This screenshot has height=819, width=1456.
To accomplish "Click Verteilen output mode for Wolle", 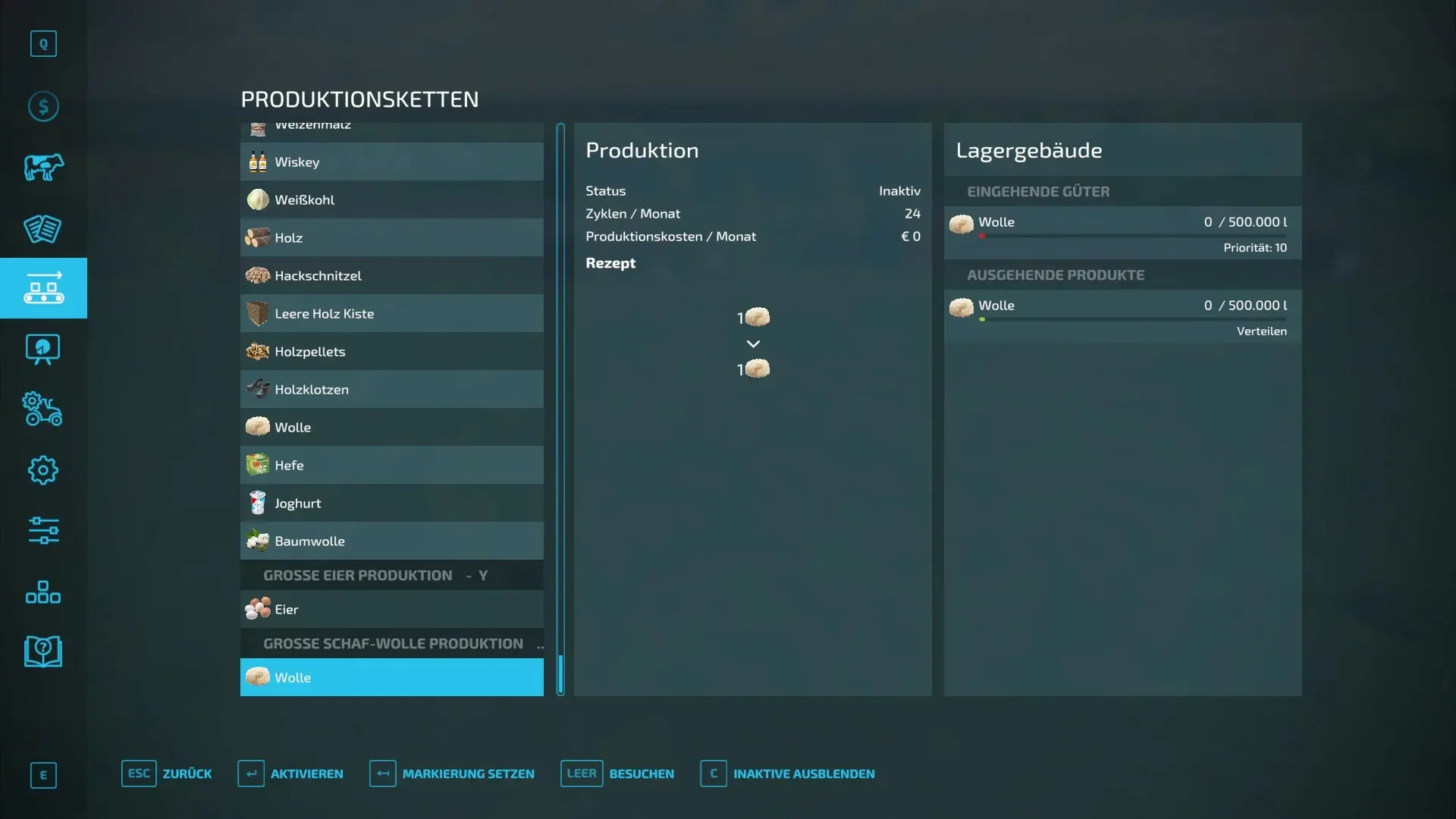I will coord(1261,331).
